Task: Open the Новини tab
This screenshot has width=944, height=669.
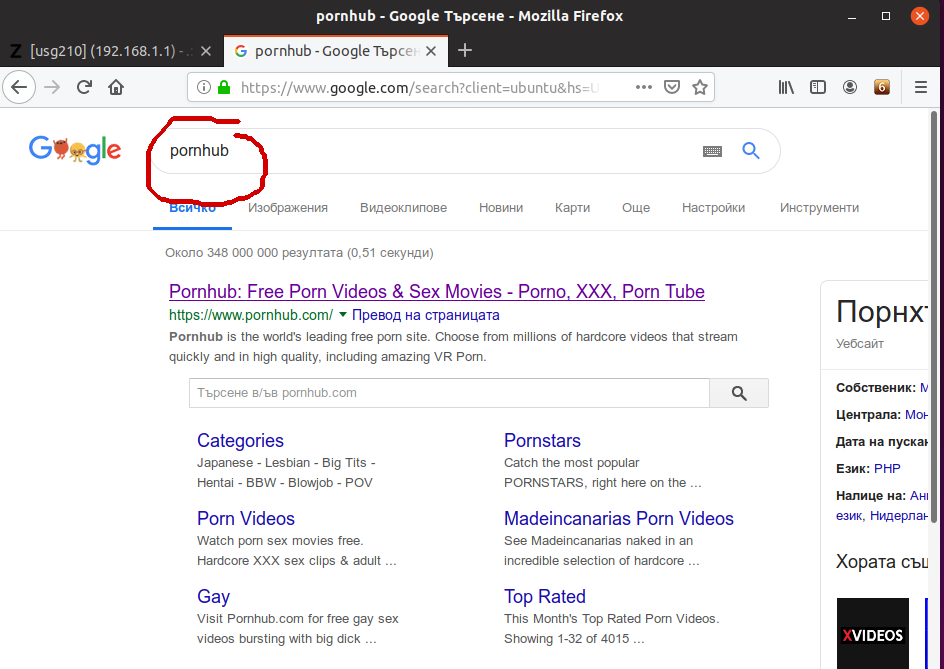Action: 501,208
